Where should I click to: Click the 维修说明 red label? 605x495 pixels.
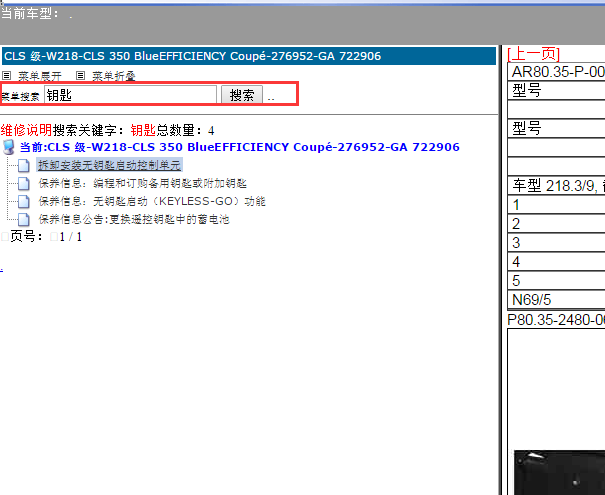(x=26, y=130)
